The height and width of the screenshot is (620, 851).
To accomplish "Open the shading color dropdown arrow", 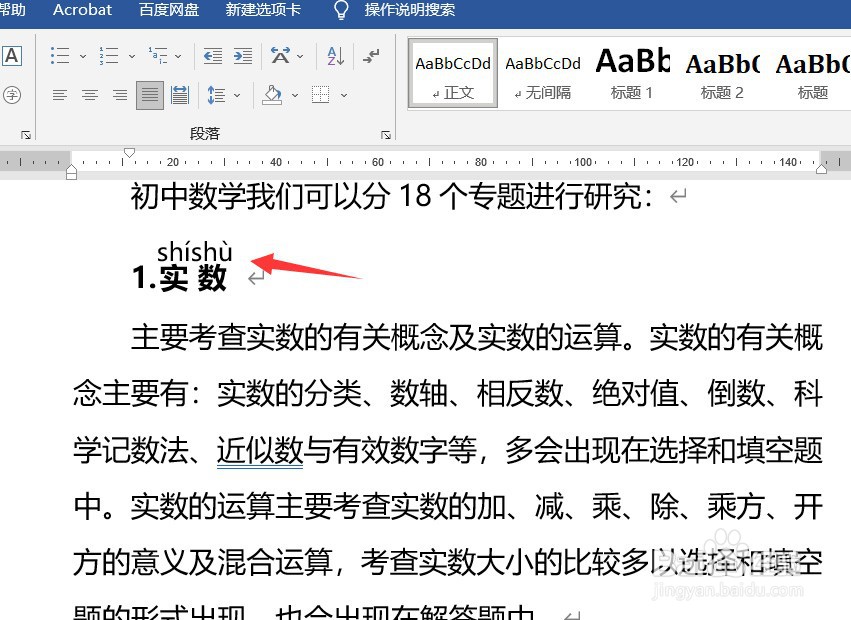I will pyautogui.click(x=295, y=96).
